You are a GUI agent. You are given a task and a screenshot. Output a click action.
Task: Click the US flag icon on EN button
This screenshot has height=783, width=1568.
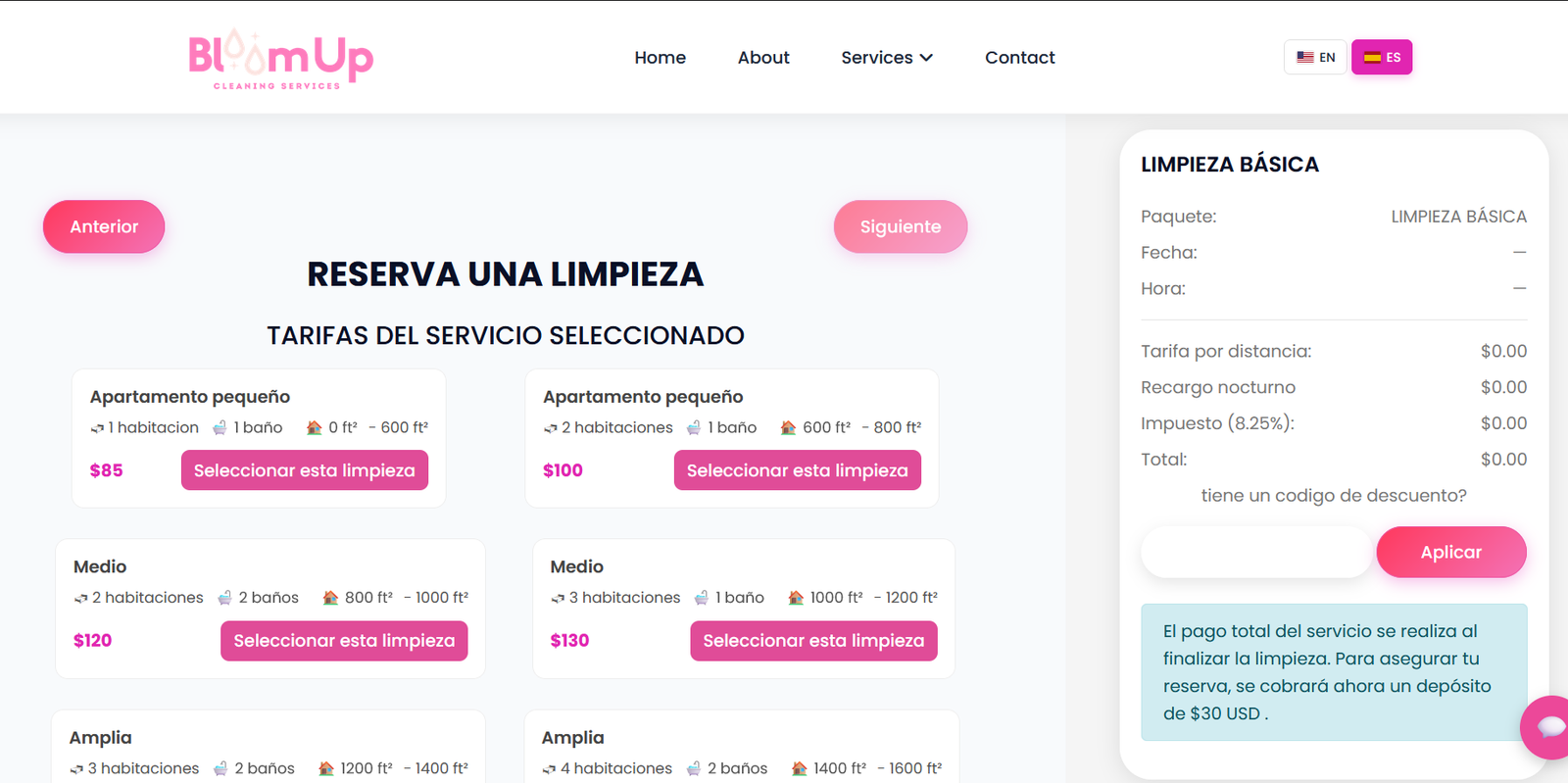click(x=1305, y=57)
